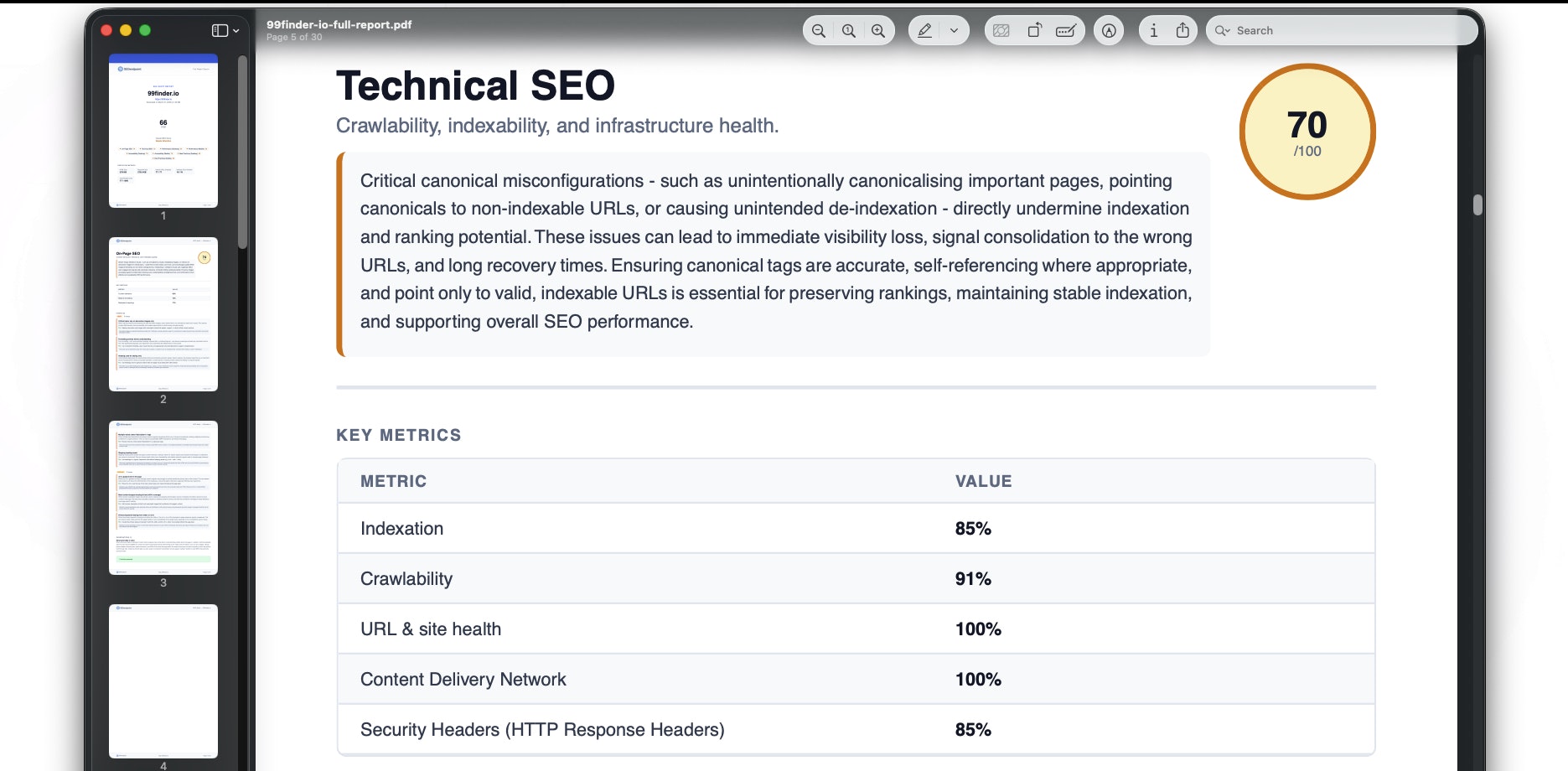Zoom out of the PDF document
Screen dimensions: 1568x771
pyautogui.click(x=818, y=30)
